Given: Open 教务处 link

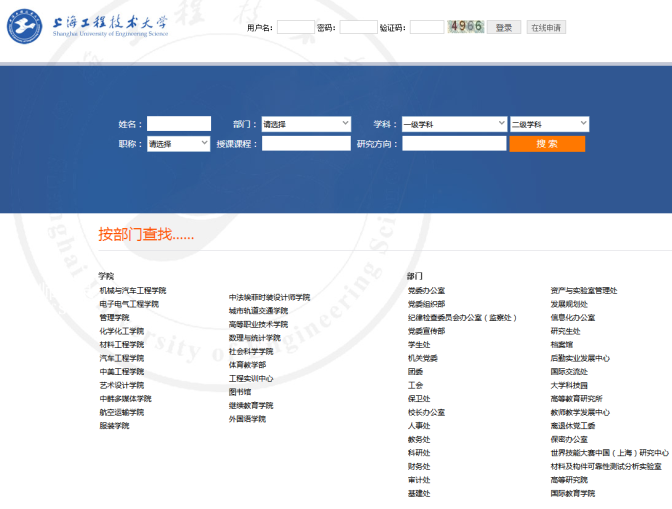Looking at the screenshot, I should point(419,439).
